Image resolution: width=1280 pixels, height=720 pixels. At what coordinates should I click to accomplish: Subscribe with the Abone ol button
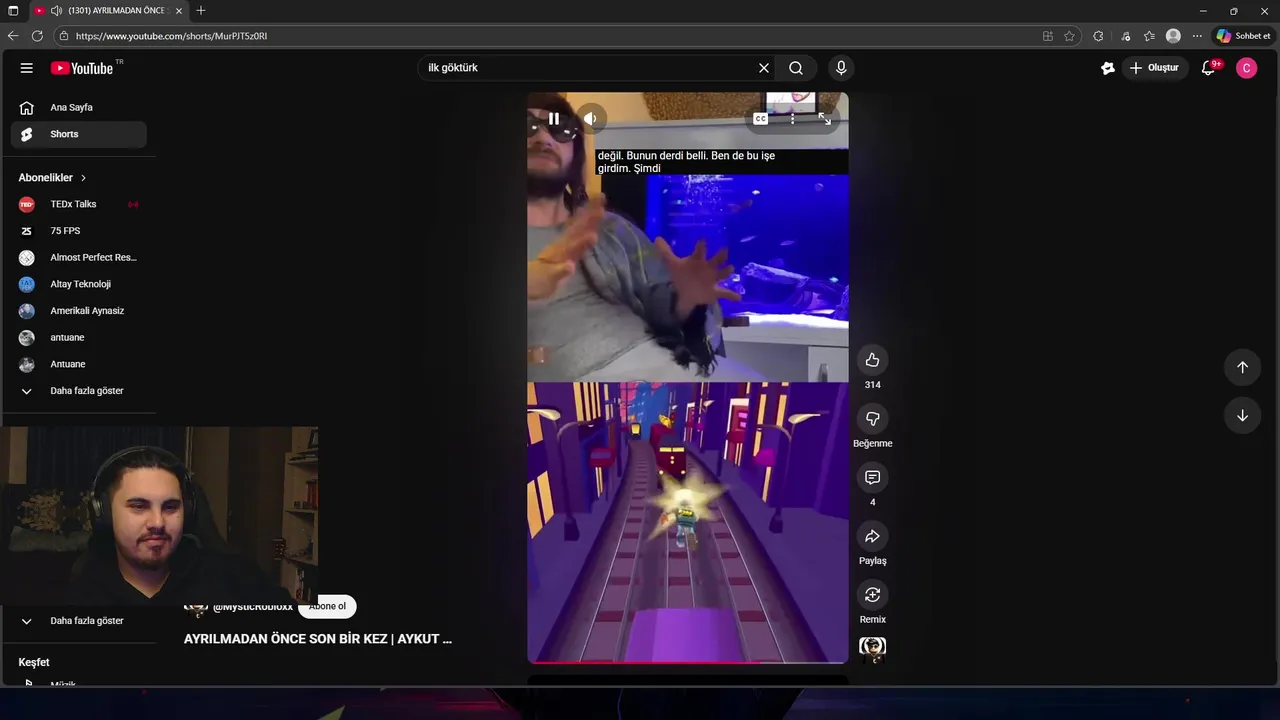pyautogui.click(x=328, y=606)
